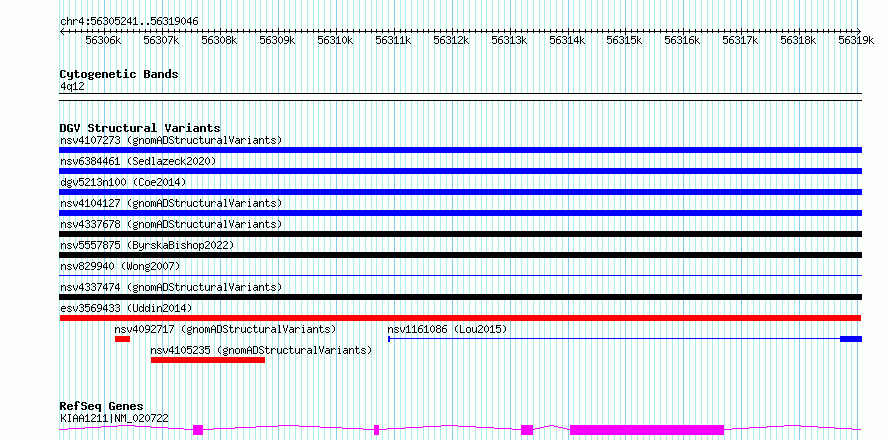Click the nsv6384461 blue variant bar
This screenshot has width=890, height=440.
pyautogui.click(x=460, y=171)
